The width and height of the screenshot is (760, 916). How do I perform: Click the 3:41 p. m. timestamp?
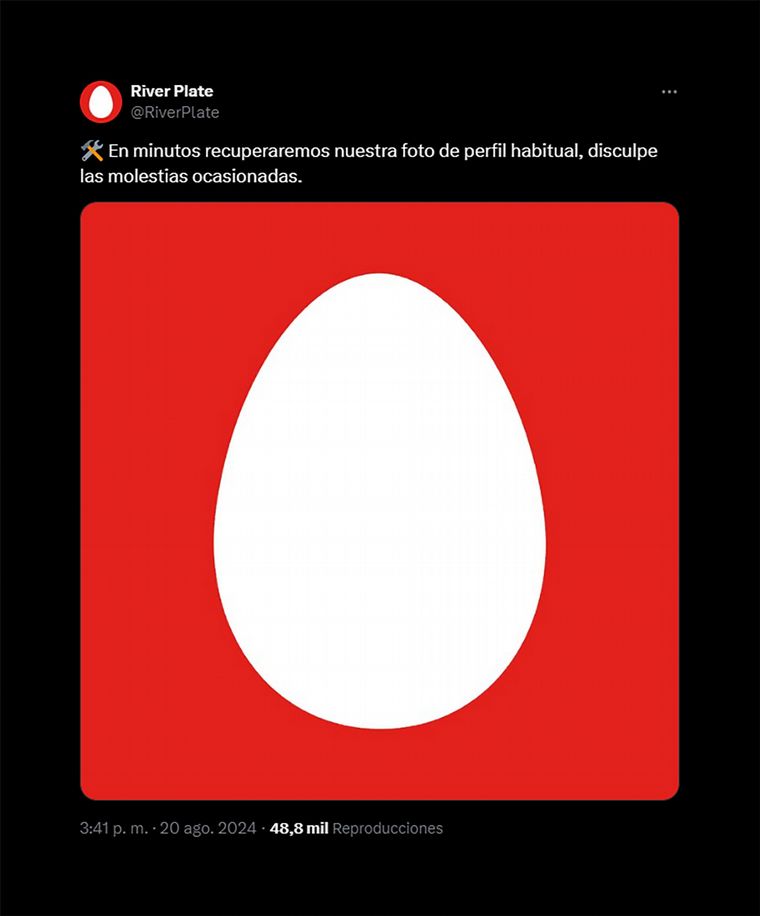114,829
